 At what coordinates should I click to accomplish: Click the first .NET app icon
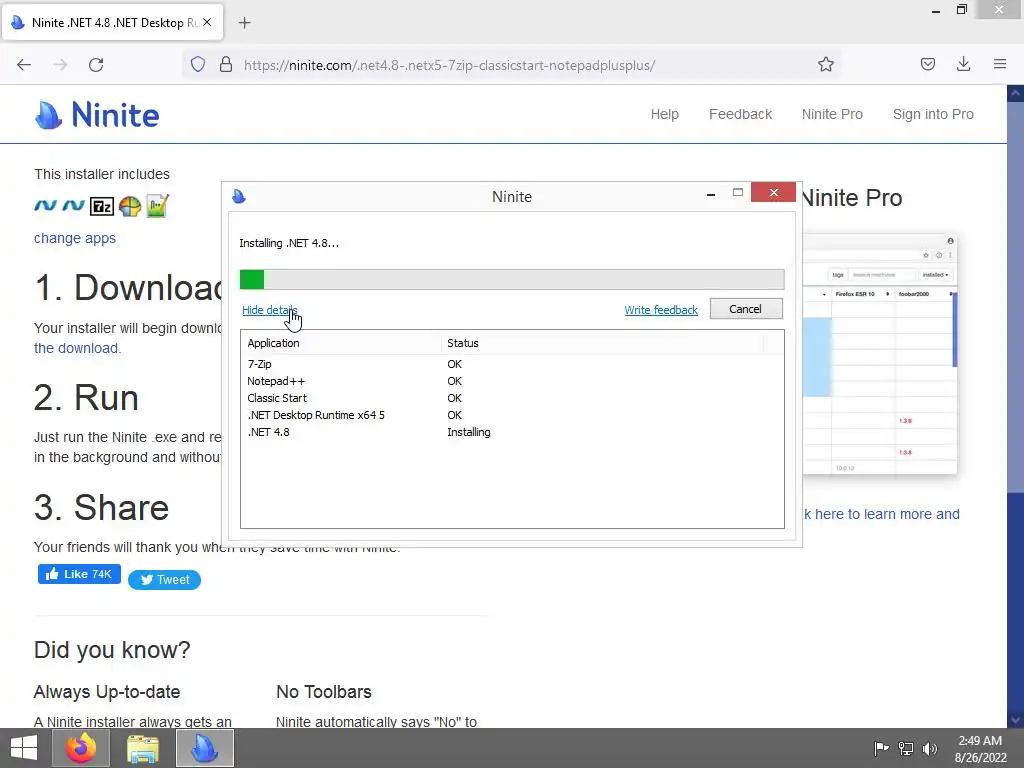pyautogui.click(x=46, y=206)
